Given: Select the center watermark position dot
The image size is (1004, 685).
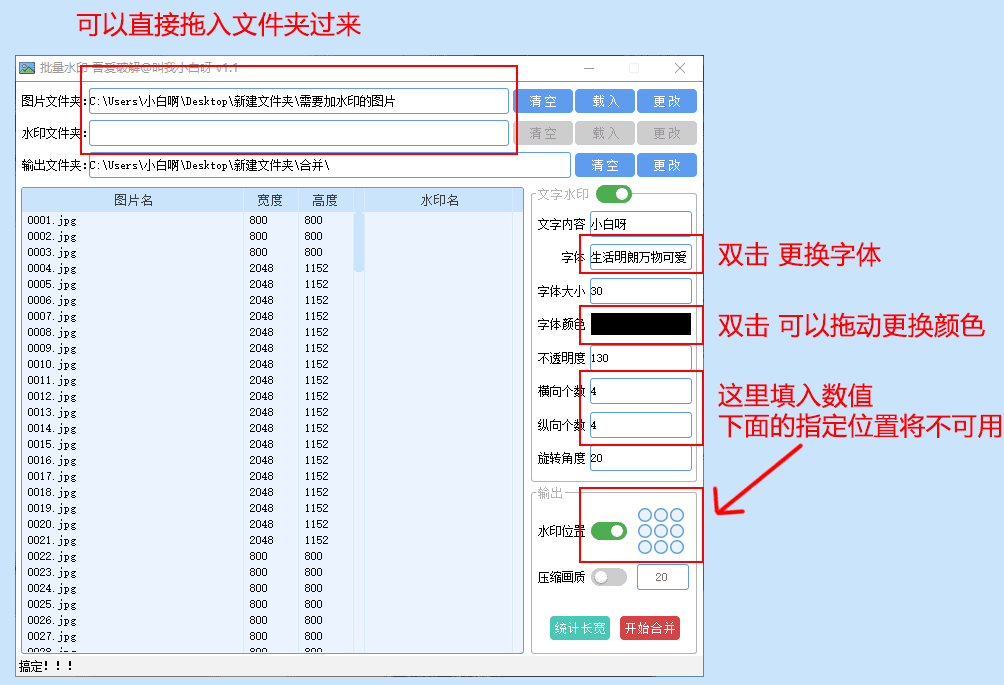Looking at the screenshot, I should tap(661, 531).
